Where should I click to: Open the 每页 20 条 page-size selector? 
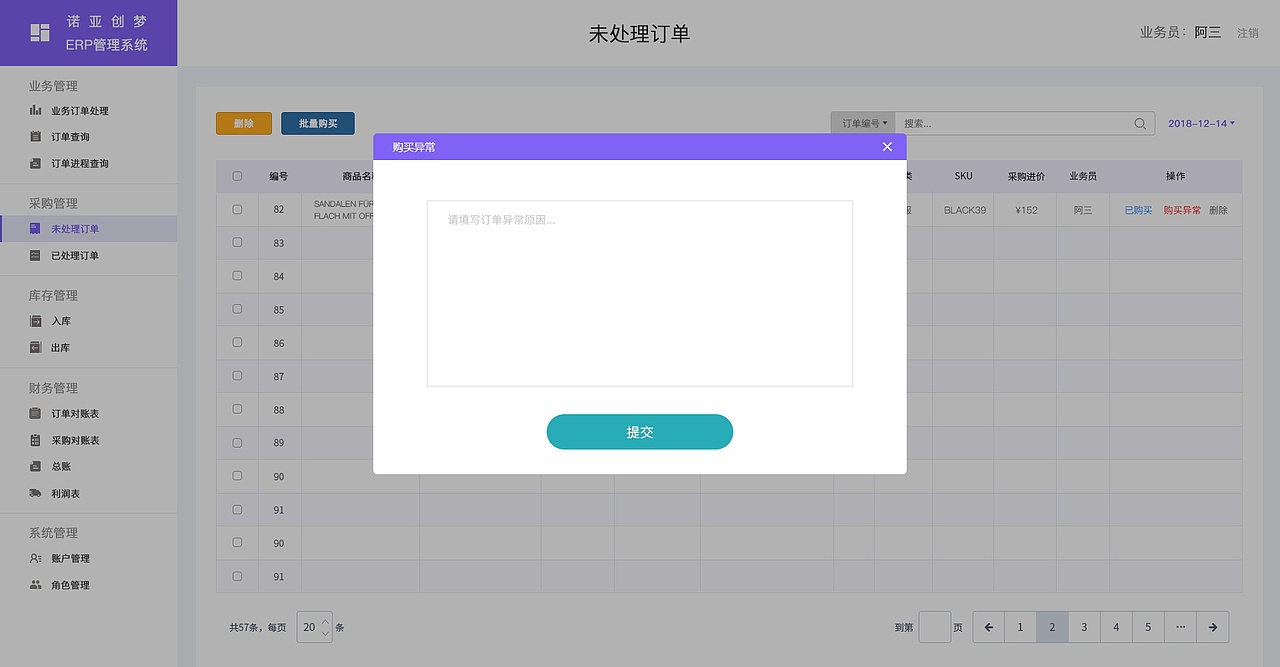(x=313, y=627)
